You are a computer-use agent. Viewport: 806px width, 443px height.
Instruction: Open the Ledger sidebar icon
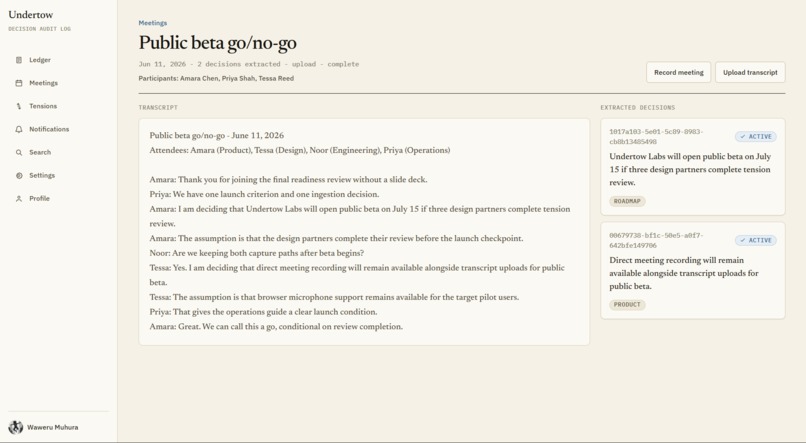tap(19, 60)
